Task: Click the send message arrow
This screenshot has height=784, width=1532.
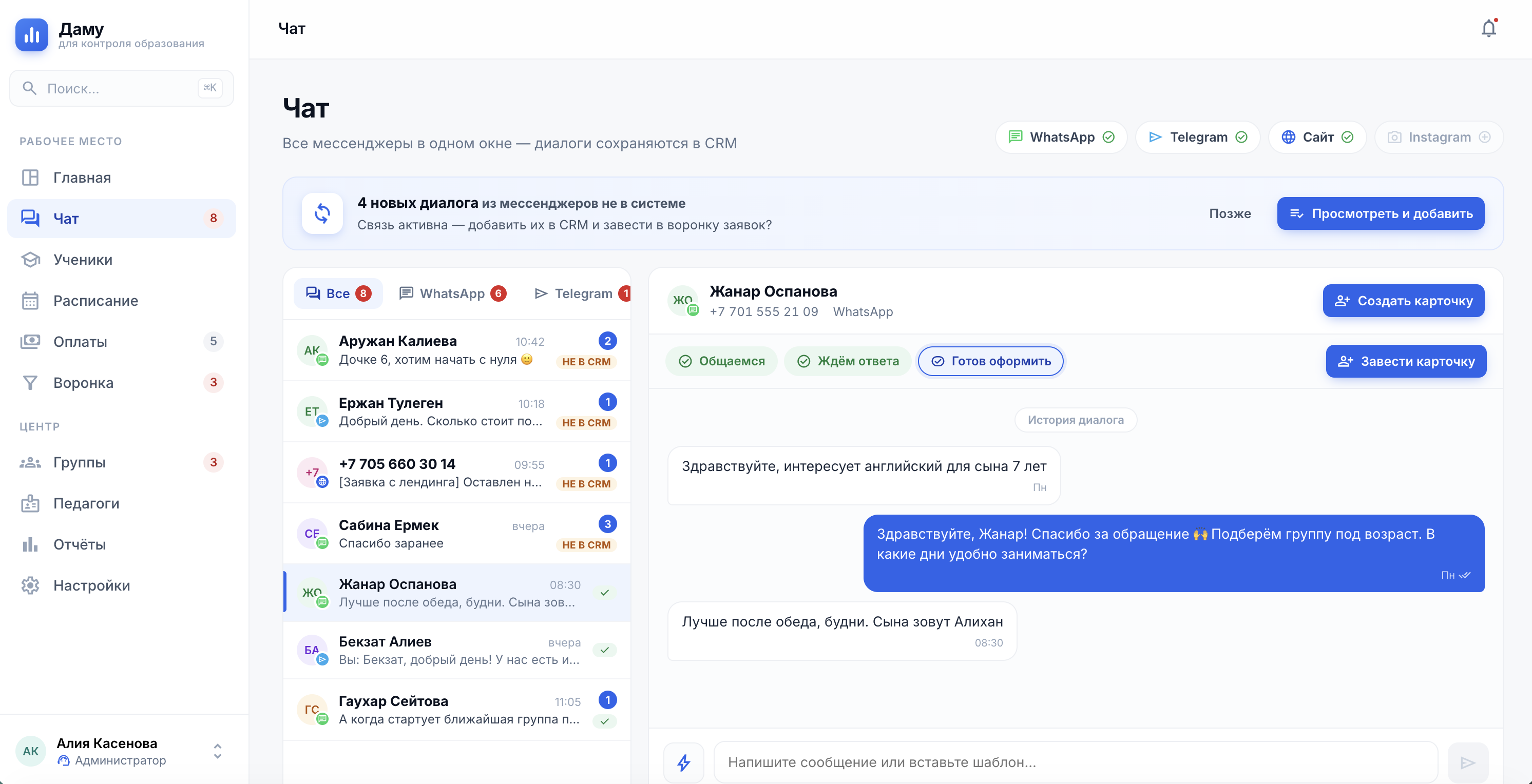Action: coord(1467,762)
